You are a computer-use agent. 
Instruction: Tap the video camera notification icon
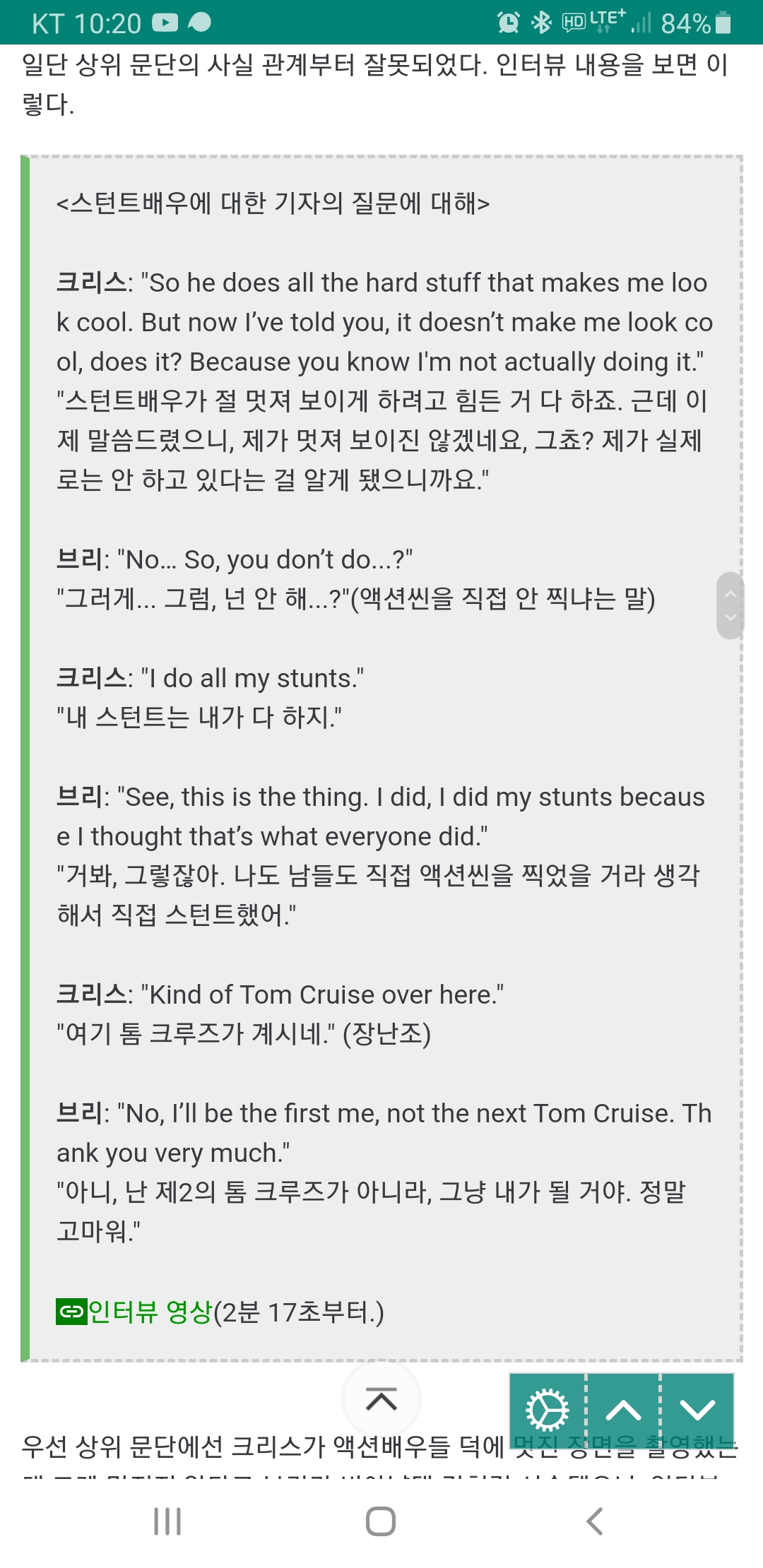165,23
